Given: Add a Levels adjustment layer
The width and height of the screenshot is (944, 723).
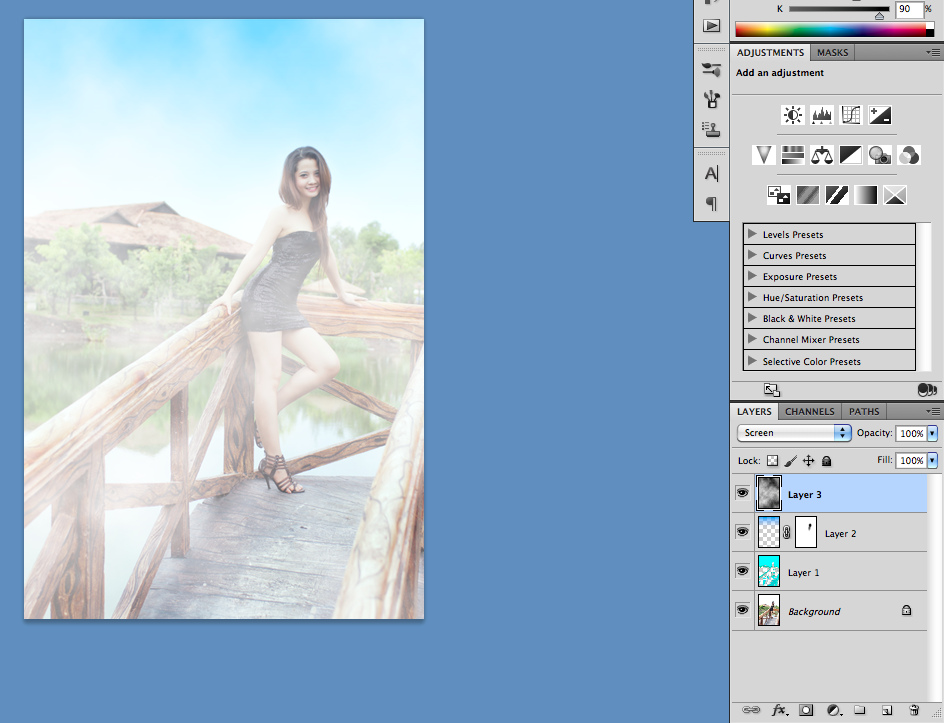Looking at the screenshot, I should [821, 115].
